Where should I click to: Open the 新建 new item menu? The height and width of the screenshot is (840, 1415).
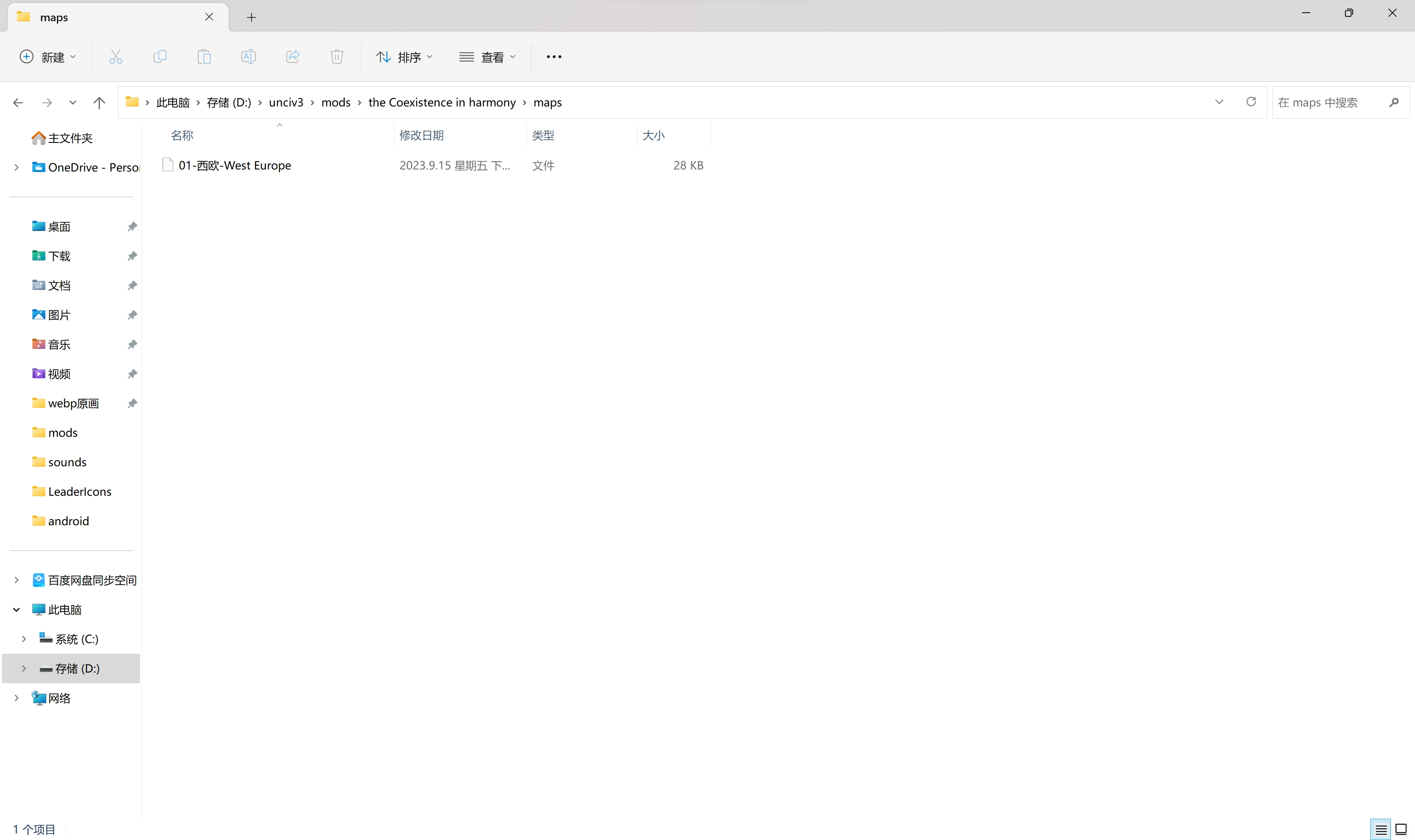48,56
